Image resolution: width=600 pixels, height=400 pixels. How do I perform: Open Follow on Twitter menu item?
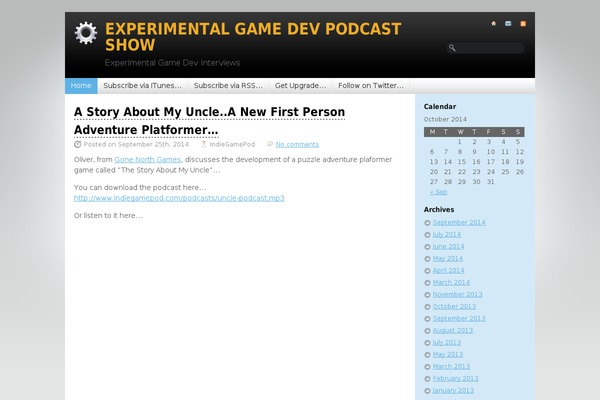(x=371, y=86)
